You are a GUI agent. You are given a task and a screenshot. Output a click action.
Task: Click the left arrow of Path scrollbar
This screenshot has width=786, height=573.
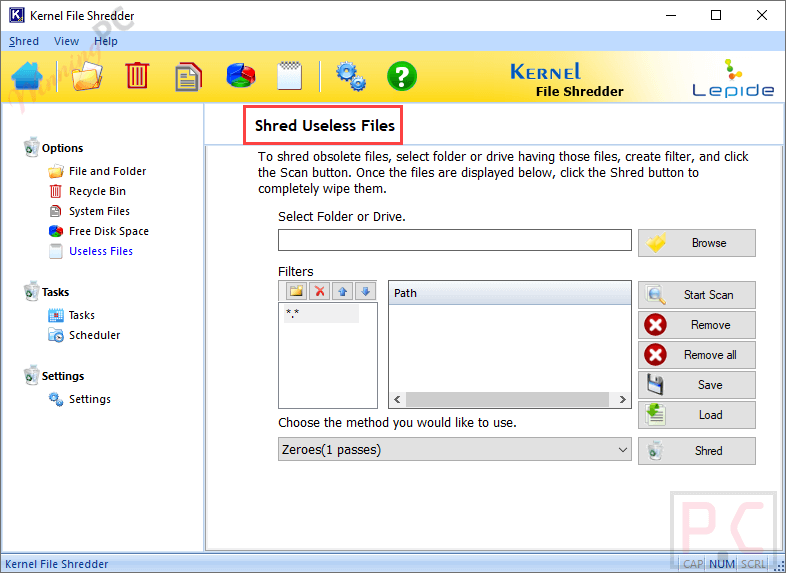coord(398,400)
